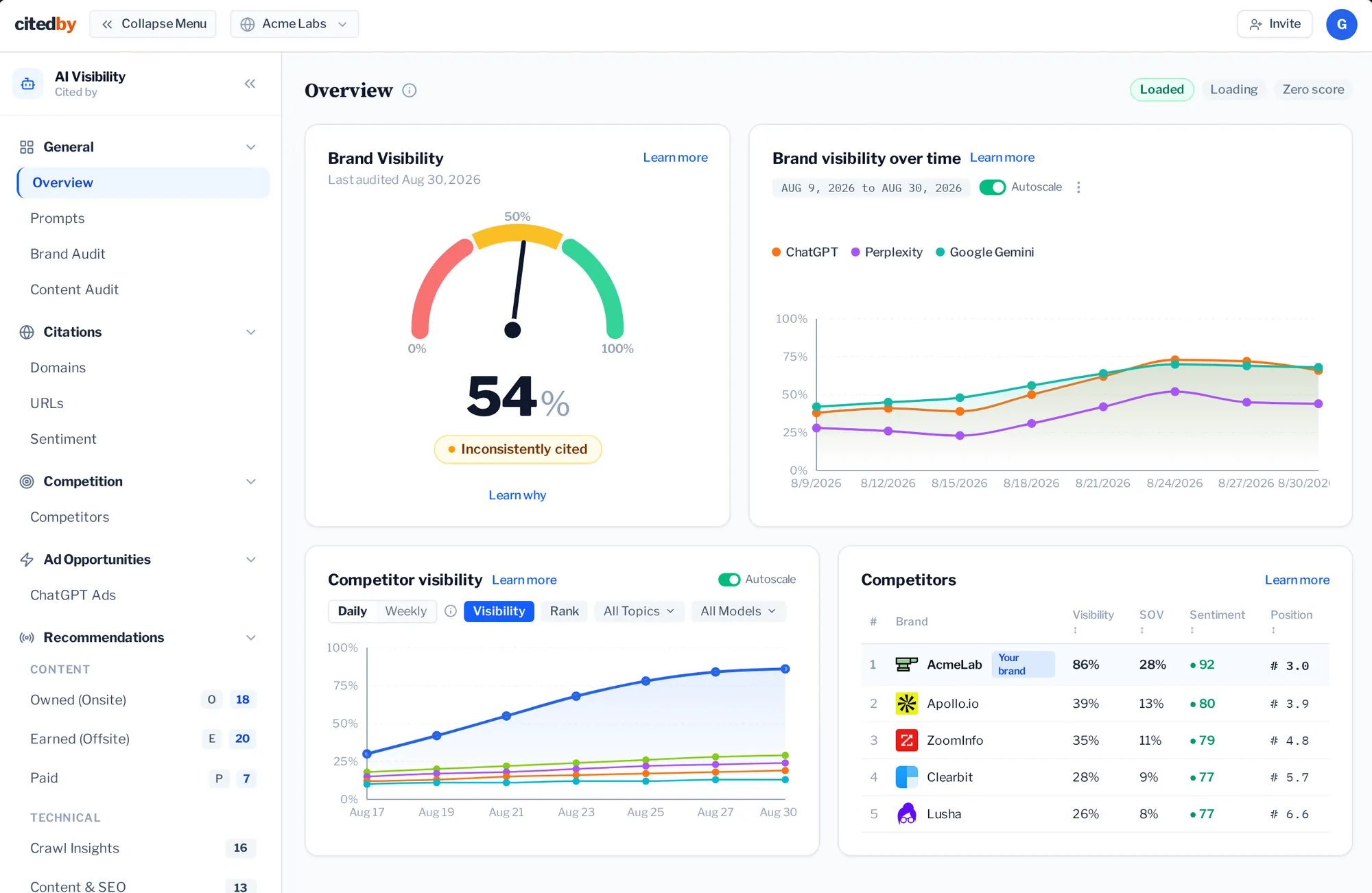Click the date range AUG 9 to AUG 30
The height and width of the screenshot is (893, 1372).
pyautogui.click(x=871, y=188)
